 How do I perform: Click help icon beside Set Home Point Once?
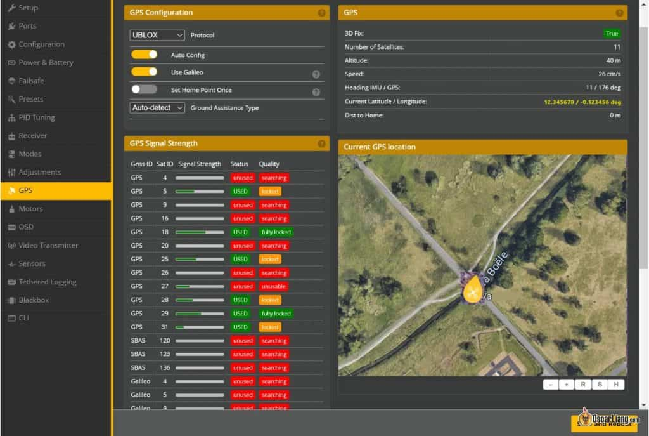(x=316, y=92)
